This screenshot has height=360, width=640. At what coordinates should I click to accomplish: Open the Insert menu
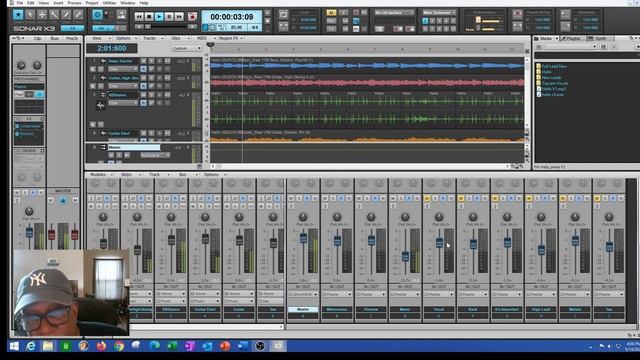click(58, 3)
